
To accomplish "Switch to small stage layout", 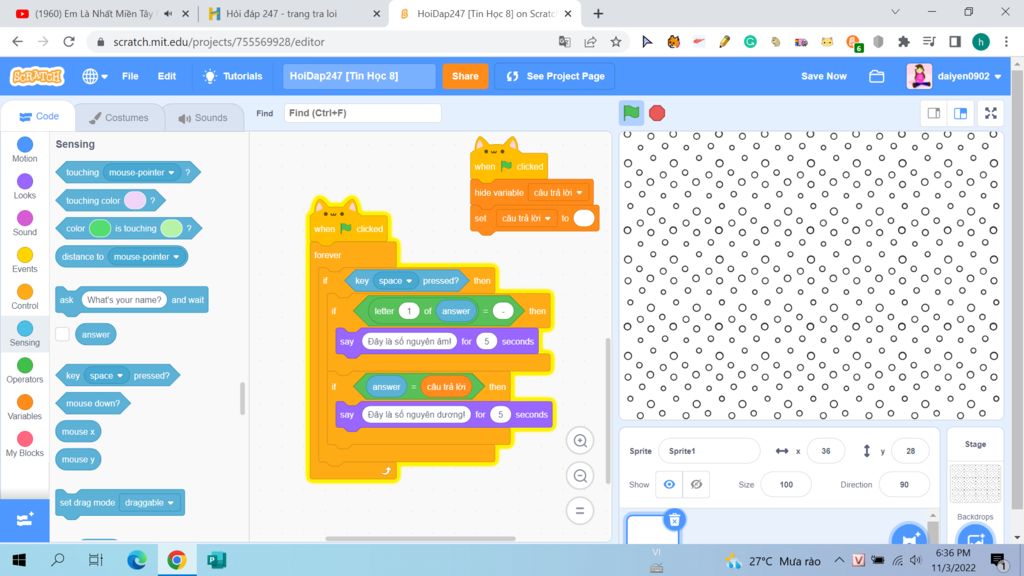I will tap(934, 113).
